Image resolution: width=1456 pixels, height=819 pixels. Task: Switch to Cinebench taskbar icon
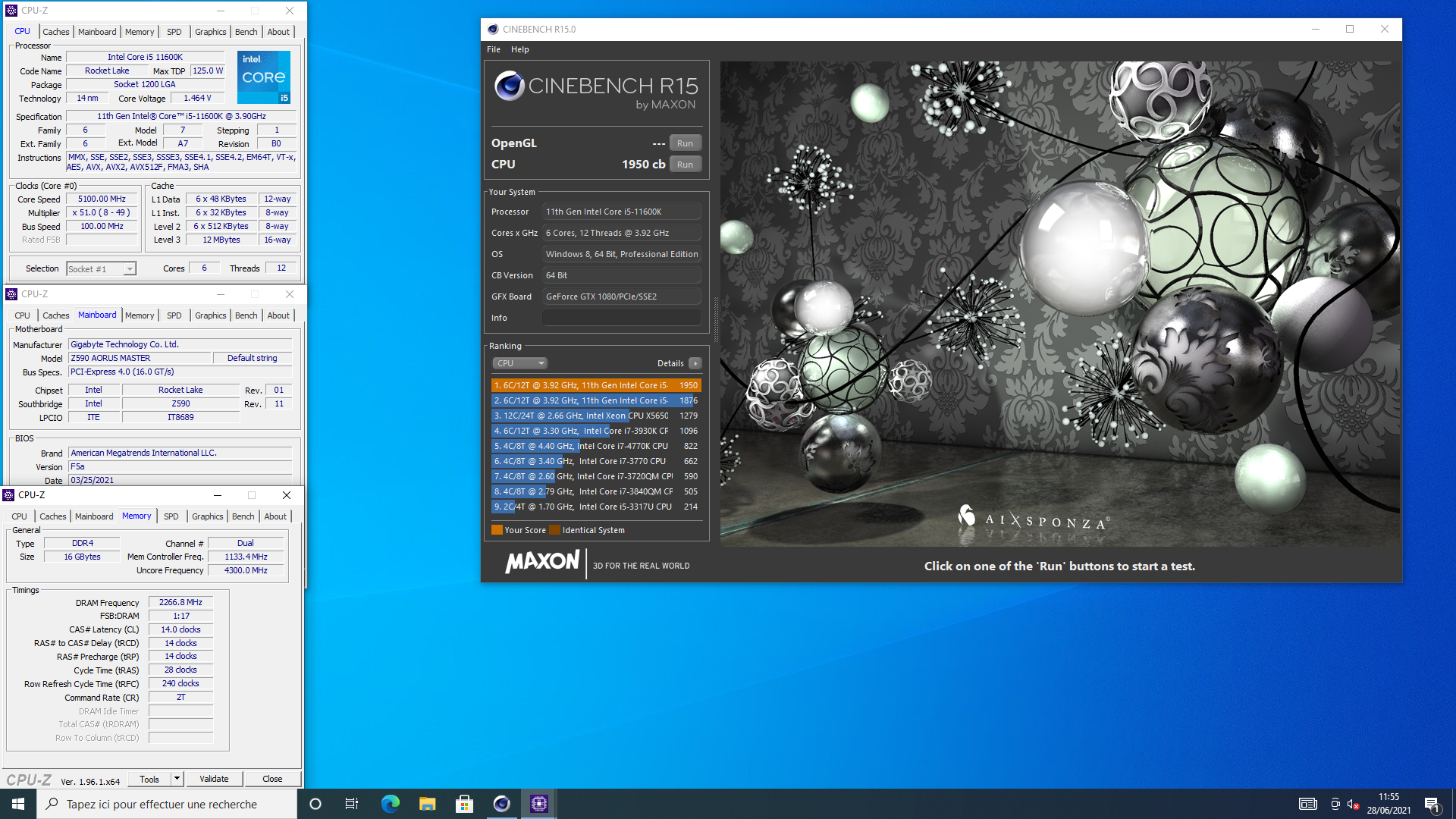point(501,804)
